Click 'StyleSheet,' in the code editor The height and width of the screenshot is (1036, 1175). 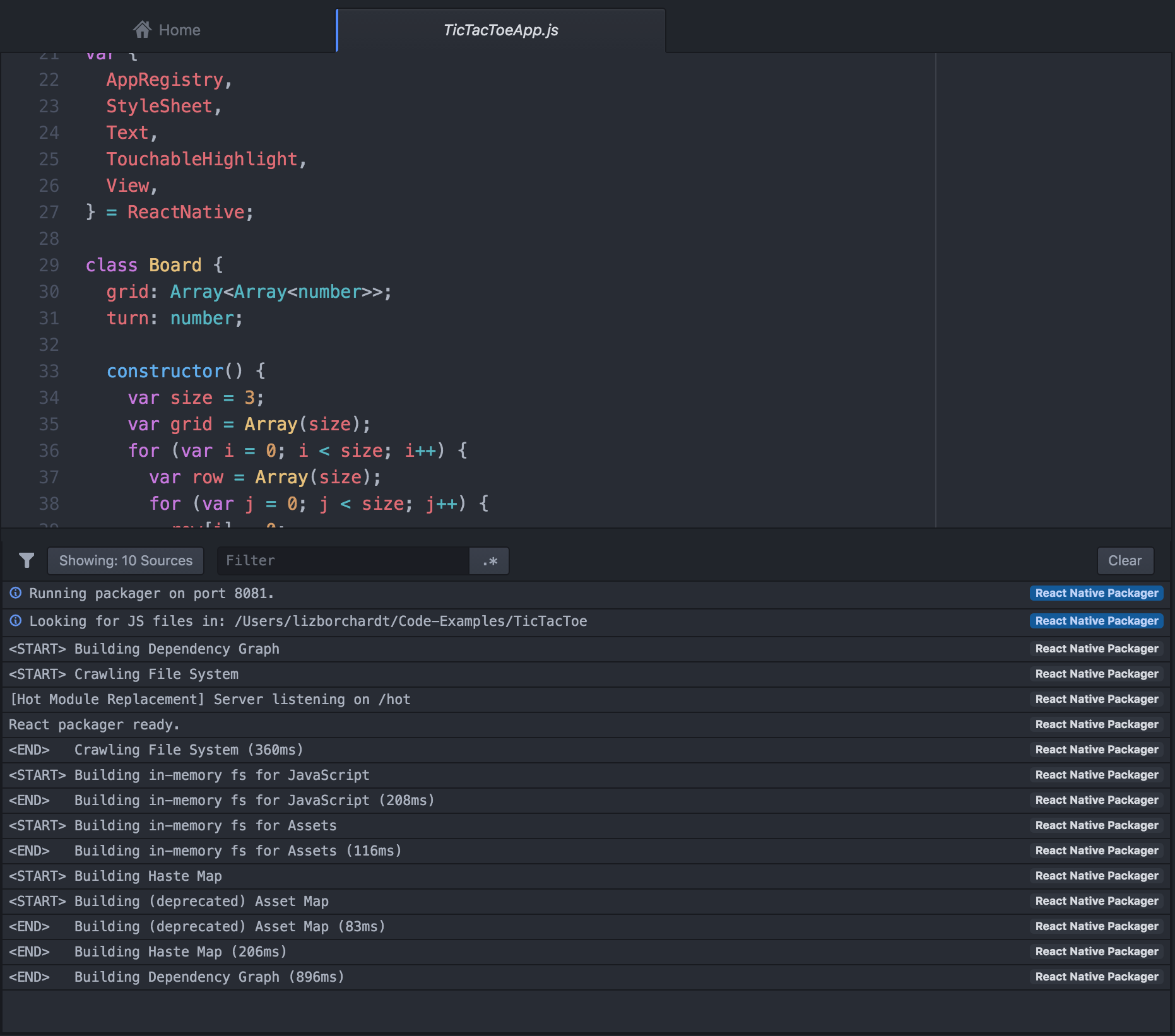click(x=164, y=106)
